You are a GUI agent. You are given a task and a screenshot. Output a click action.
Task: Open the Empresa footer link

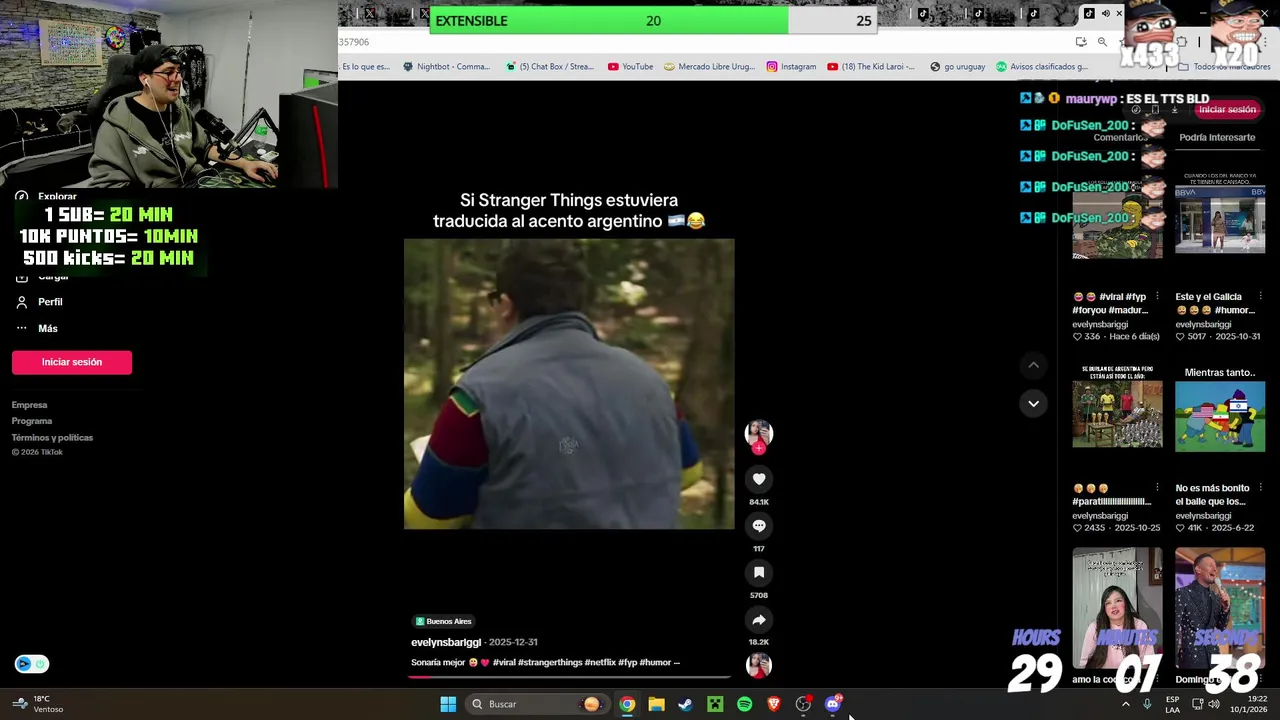pyautogui.click(x=29, y=405)
